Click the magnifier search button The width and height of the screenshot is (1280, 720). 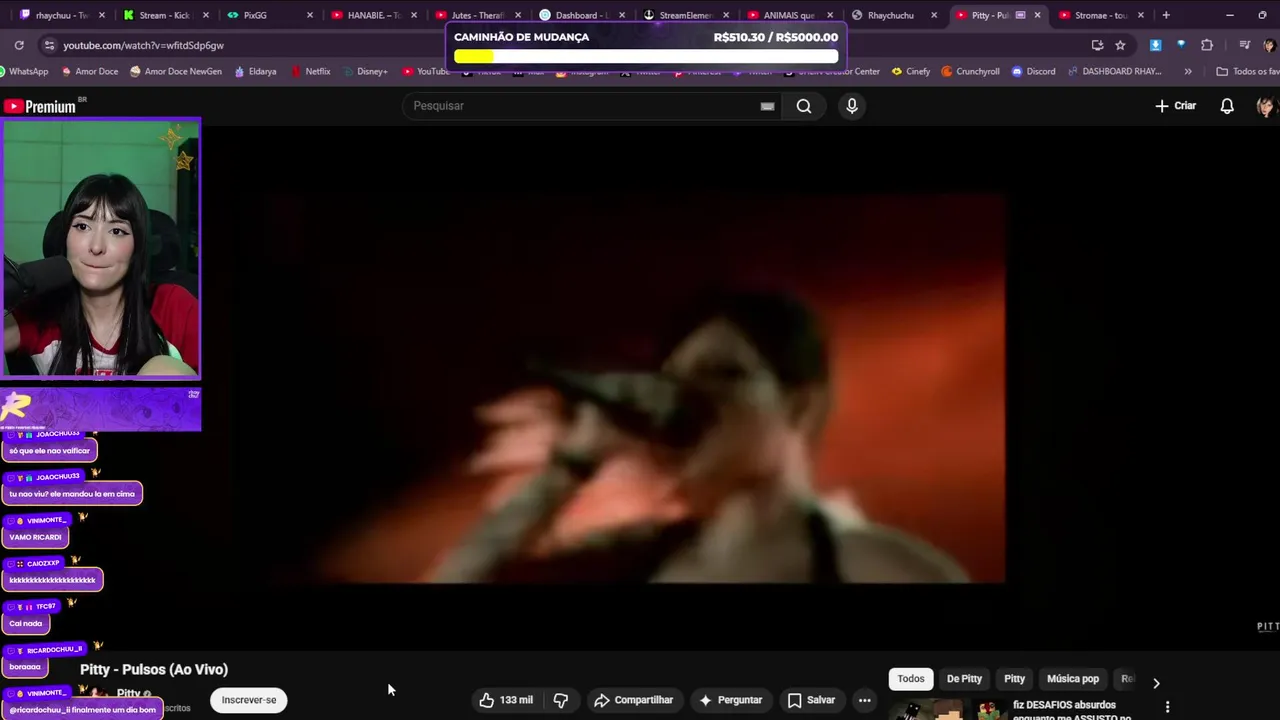point(804,106)
